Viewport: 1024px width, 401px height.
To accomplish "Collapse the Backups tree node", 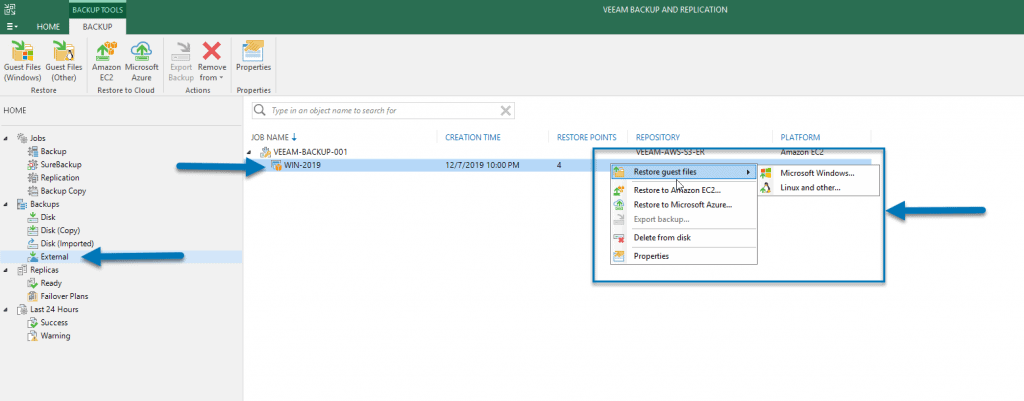I will point(7,204).
